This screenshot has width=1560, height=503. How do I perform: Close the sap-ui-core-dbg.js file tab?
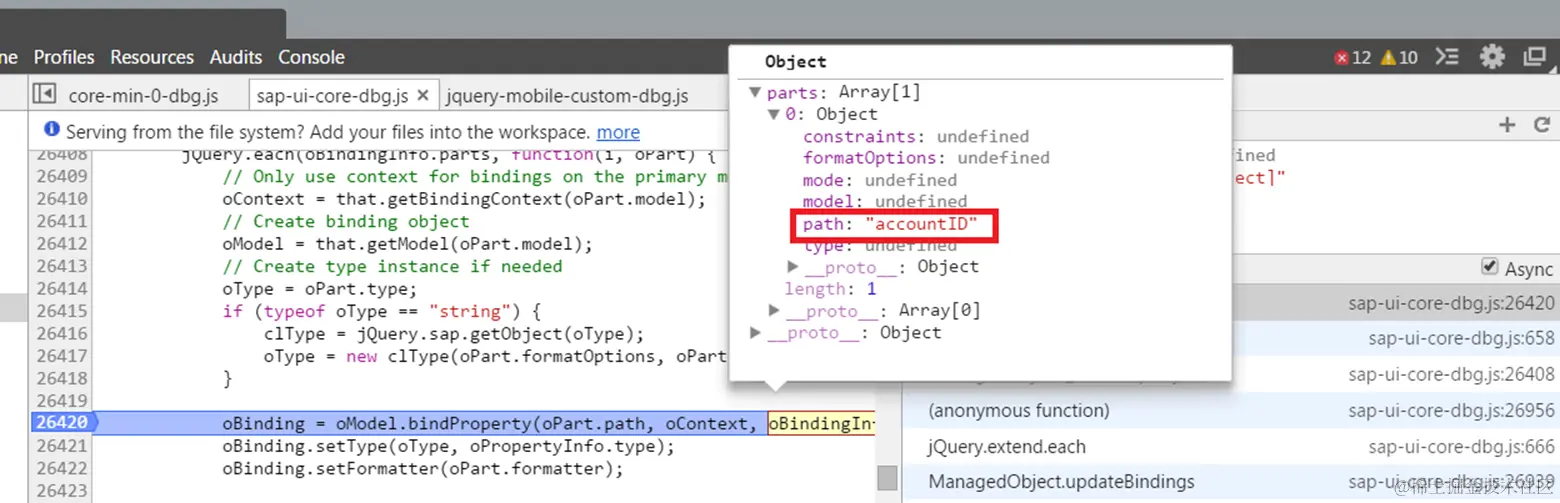423,95
